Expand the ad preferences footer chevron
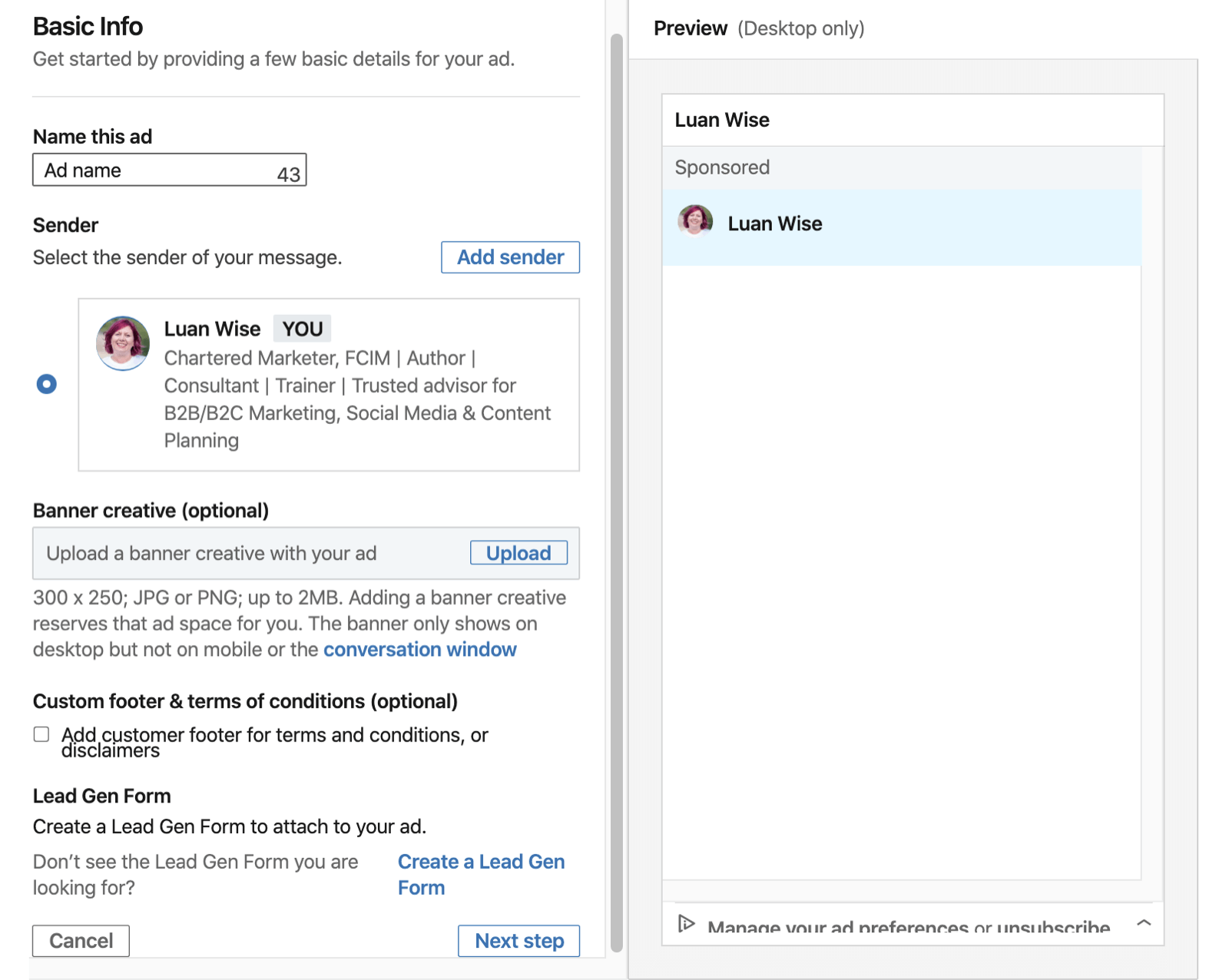The image size is (1229, 980). pyautogui.click(x=1144, y=922)
